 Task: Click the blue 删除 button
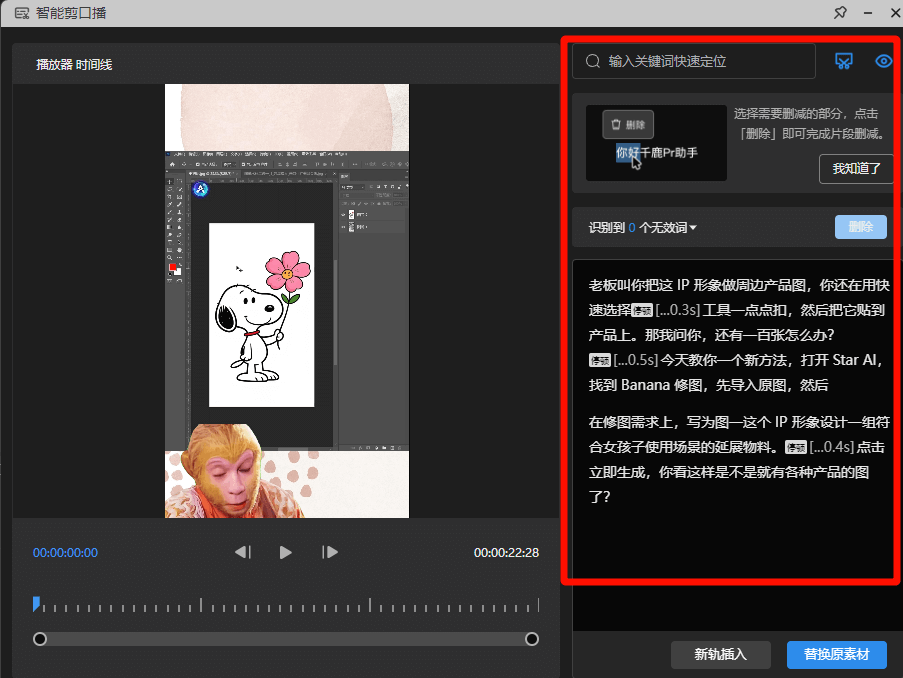860,227
